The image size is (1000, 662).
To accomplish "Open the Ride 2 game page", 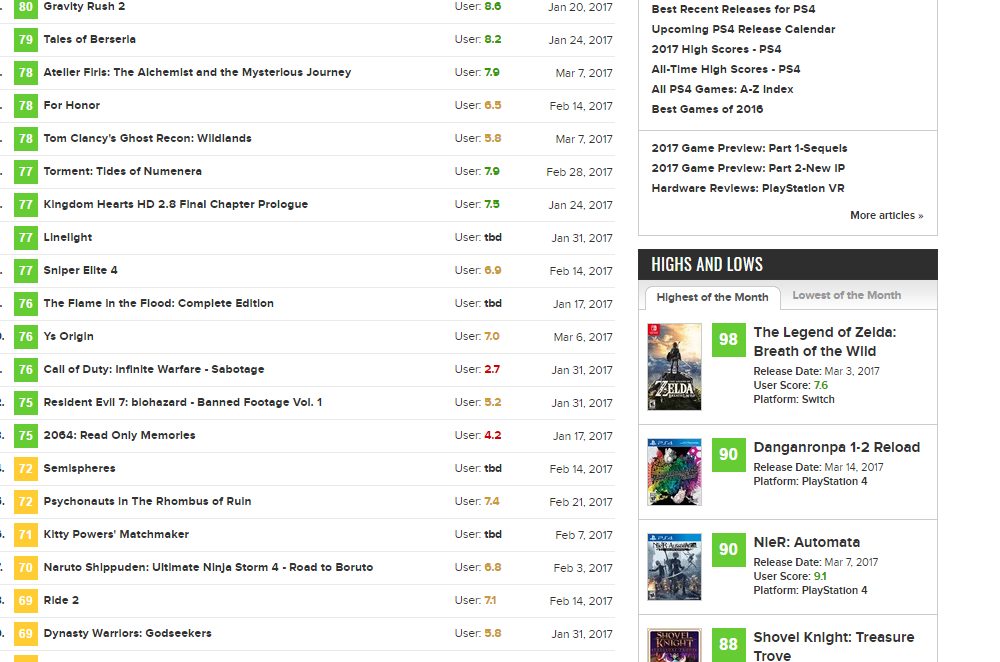I will click(61, 600).
